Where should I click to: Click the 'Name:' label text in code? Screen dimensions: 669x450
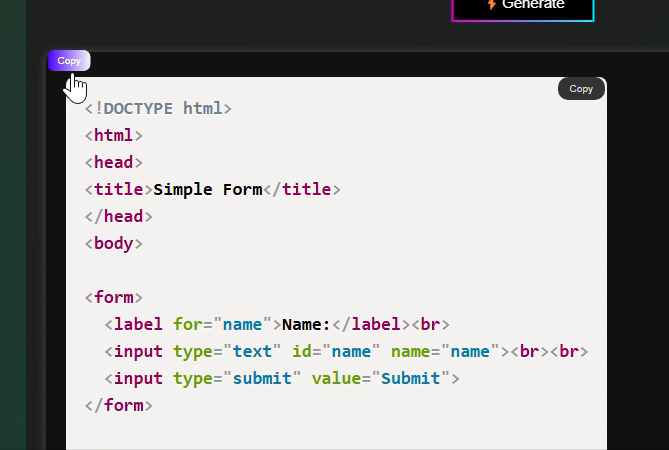point(306,324)
